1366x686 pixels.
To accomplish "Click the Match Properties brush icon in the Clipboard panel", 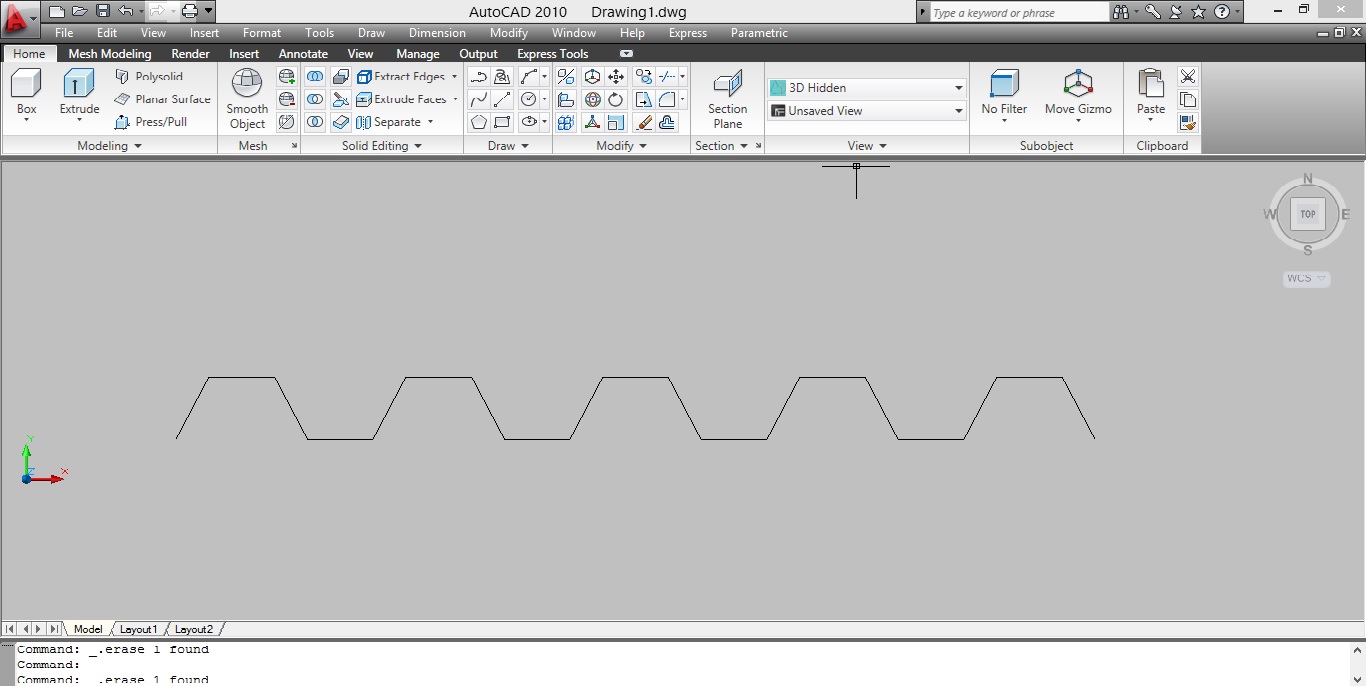I will point(1188,122).
